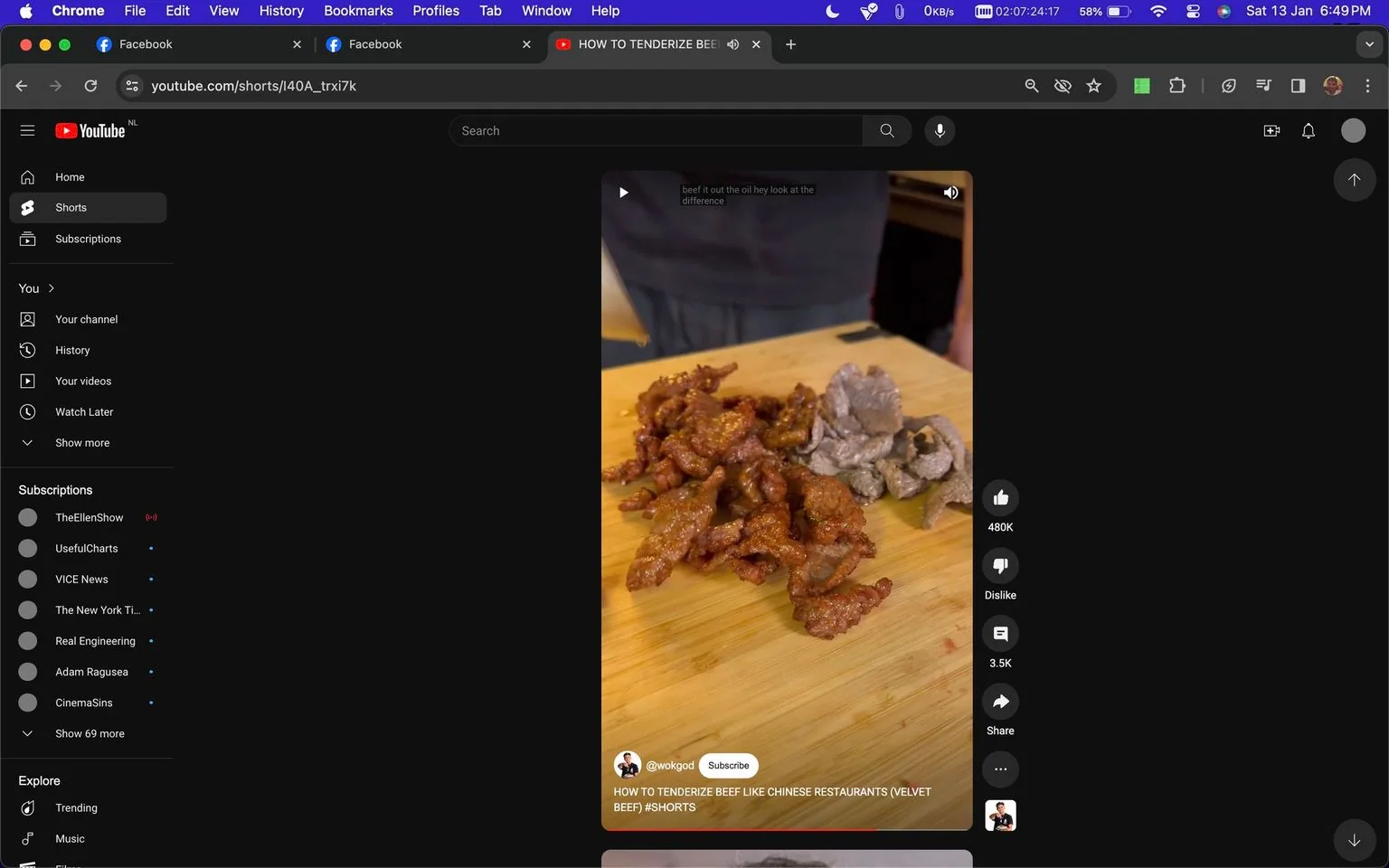The width and height of the screenshot is (1389, 868).
Task: Open the comments for this short
Action: coord(1000,633)
